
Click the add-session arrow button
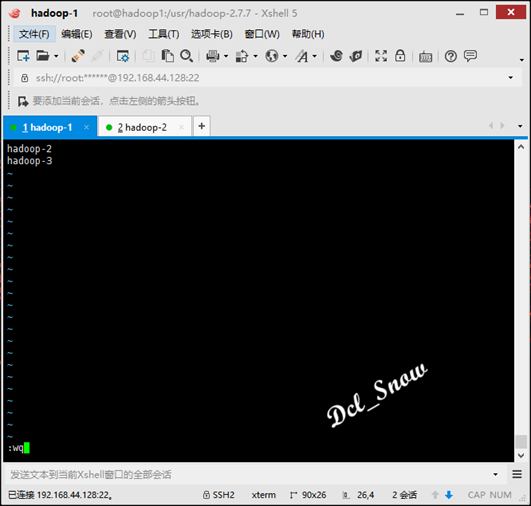pyautogui.click(x=23, y=101)
